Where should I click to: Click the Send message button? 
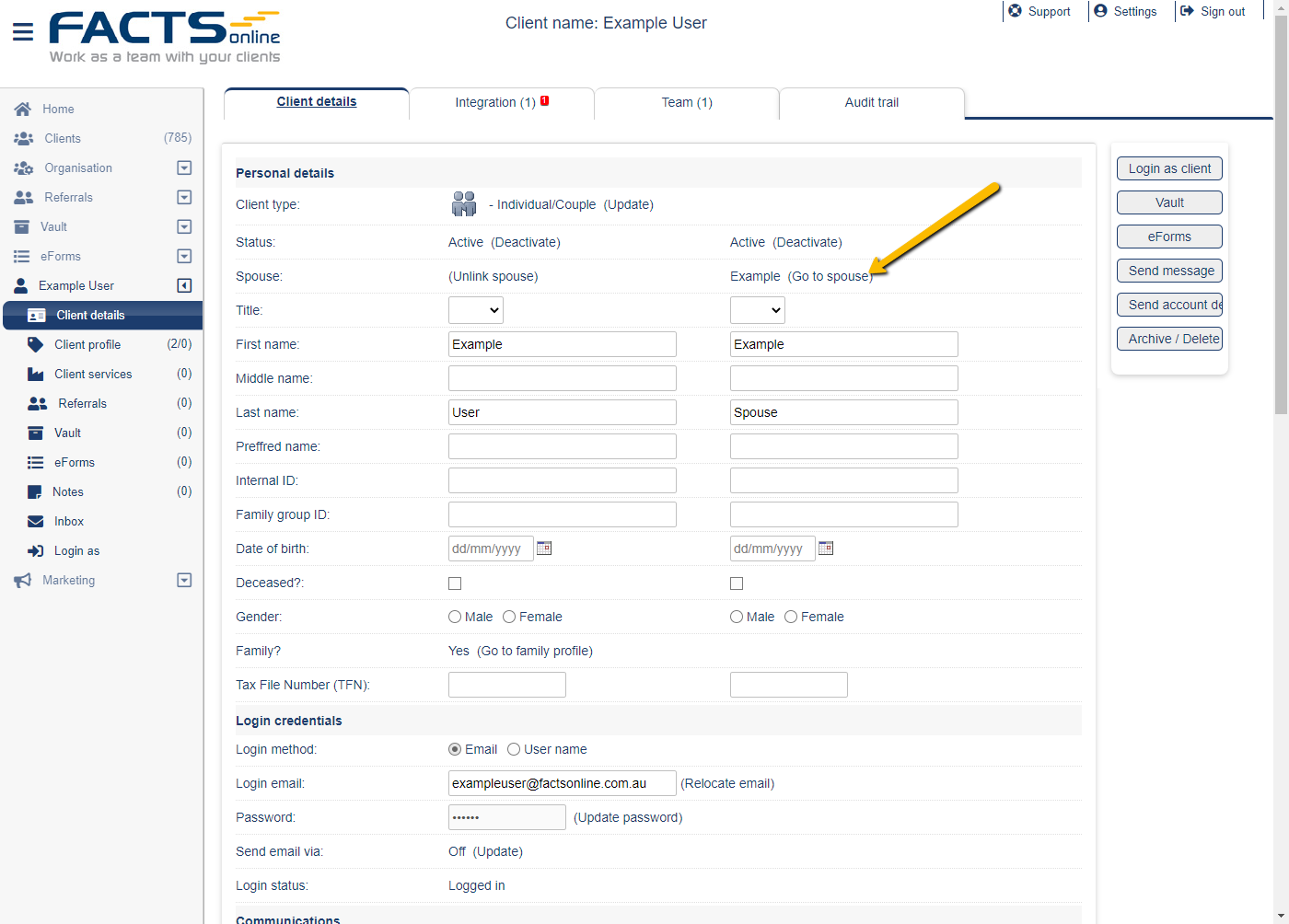click(x=1169, y=271)
